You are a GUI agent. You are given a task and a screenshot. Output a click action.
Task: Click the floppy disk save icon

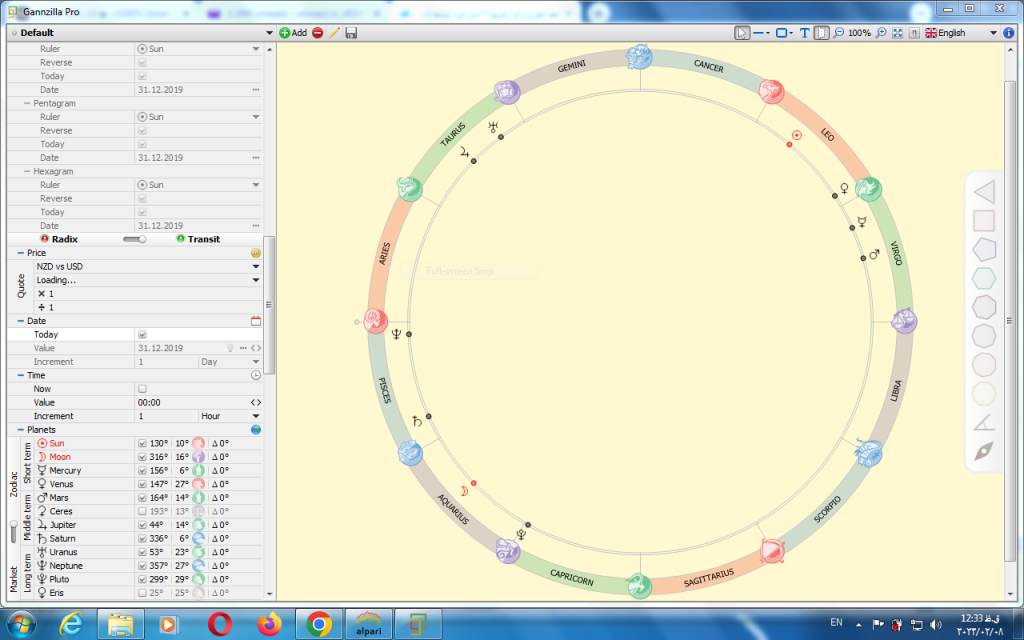[x=351, y=33]
